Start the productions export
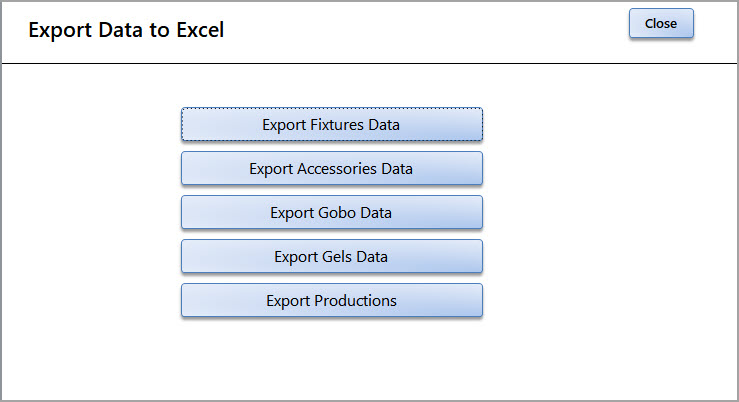The image size is (739, 402). tap(332, 300)
